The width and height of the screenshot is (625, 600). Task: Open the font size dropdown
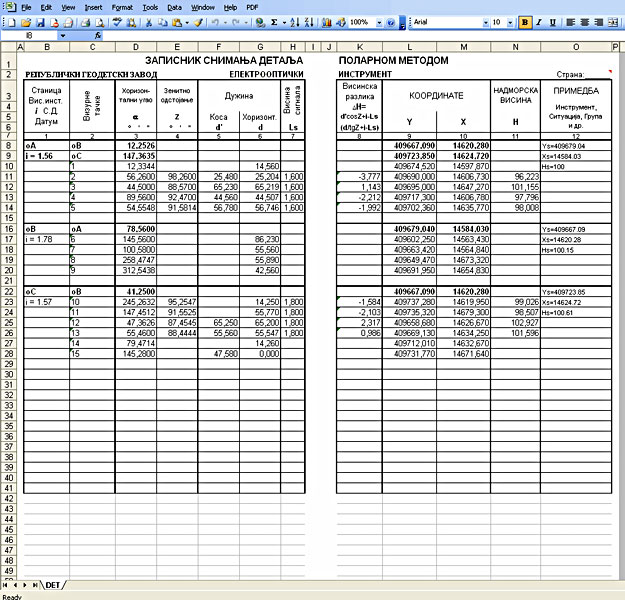(x=512, y=21)
